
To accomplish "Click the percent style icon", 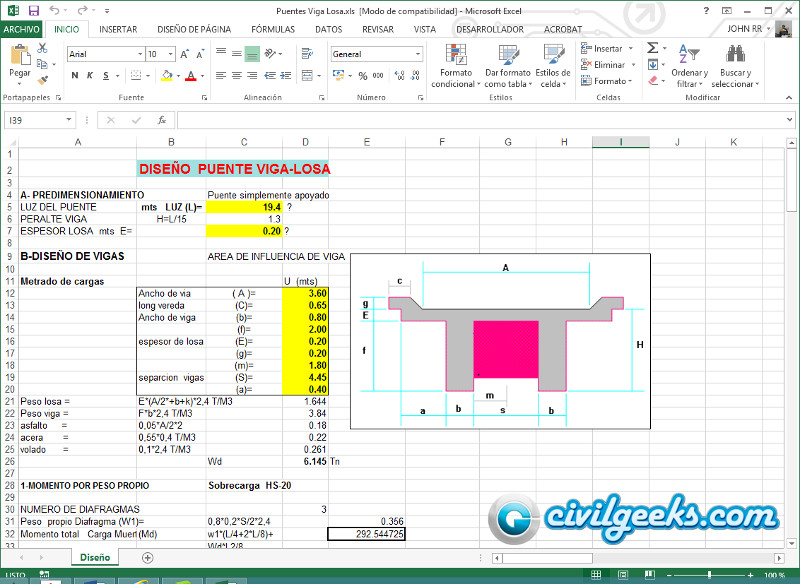I will (364, 75).
